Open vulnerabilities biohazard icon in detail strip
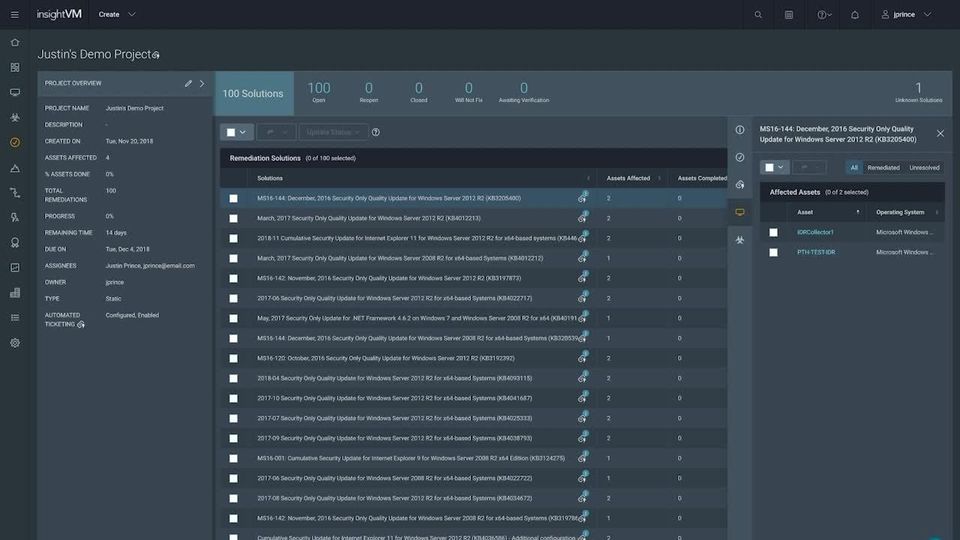The height and width of the screenshot is (540, 960). 740,240
